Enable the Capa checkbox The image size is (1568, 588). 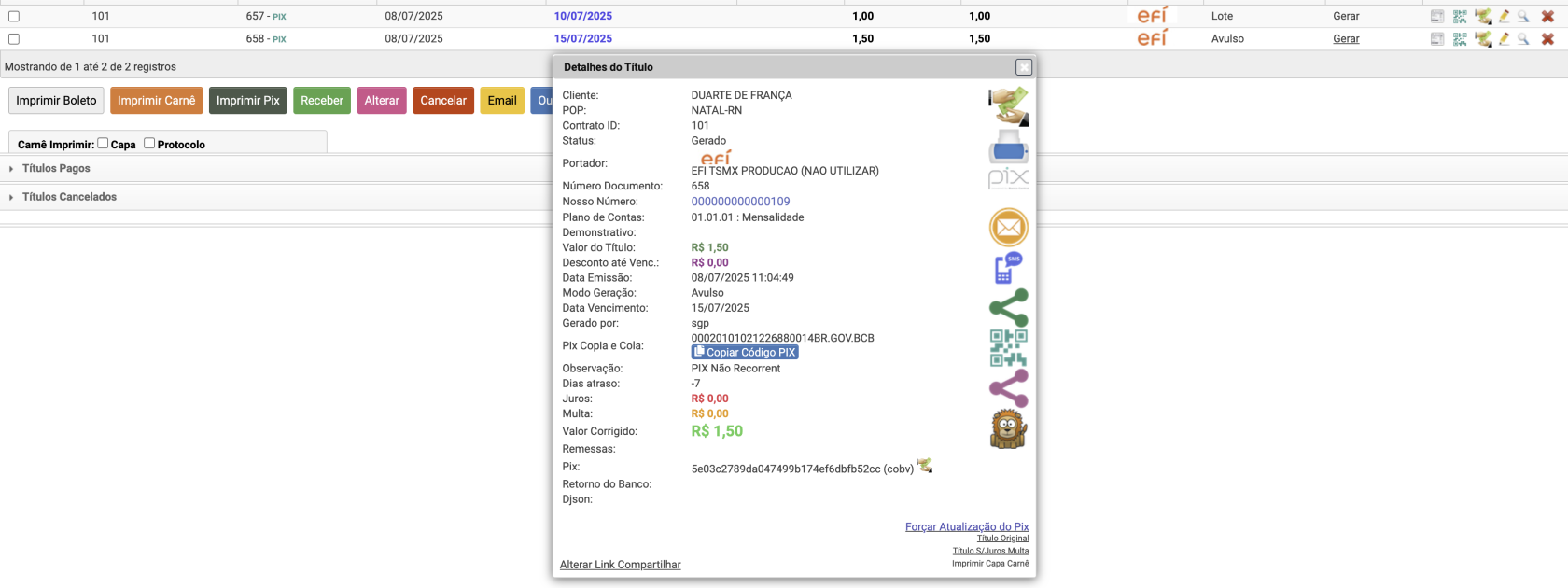pos(104,144)
